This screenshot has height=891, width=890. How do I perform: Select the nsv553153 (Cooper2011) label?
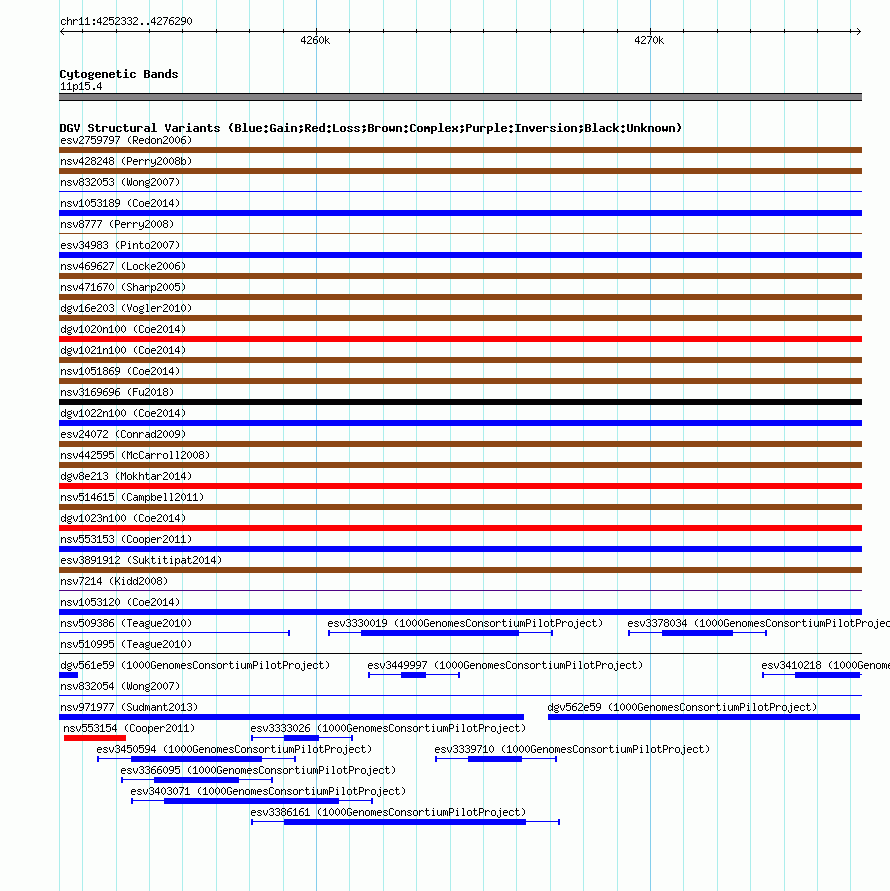(x=126, y=540)
